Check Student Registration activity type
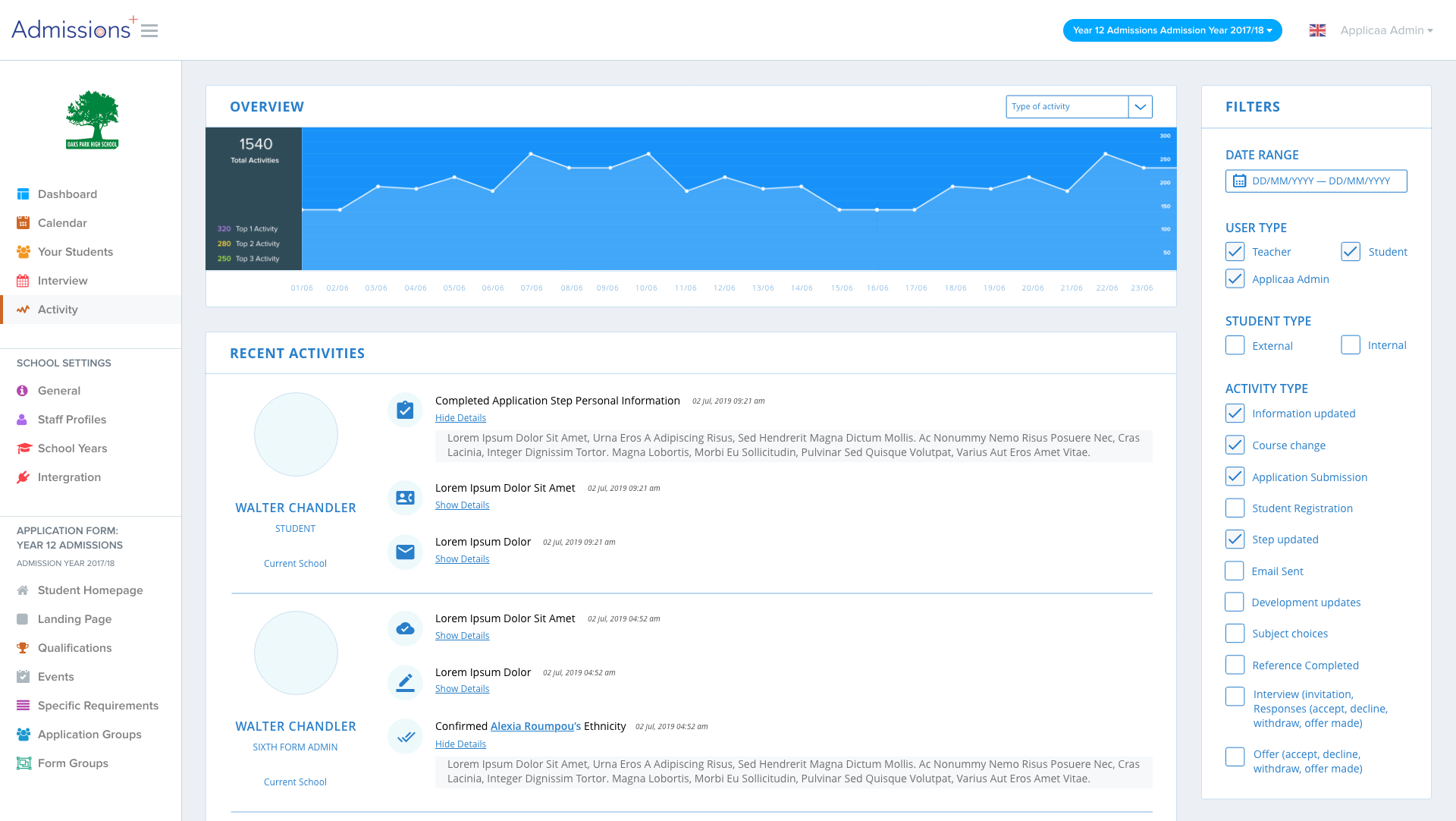Viewport: 1456px width, 821px height. [x=1235, y=508]
